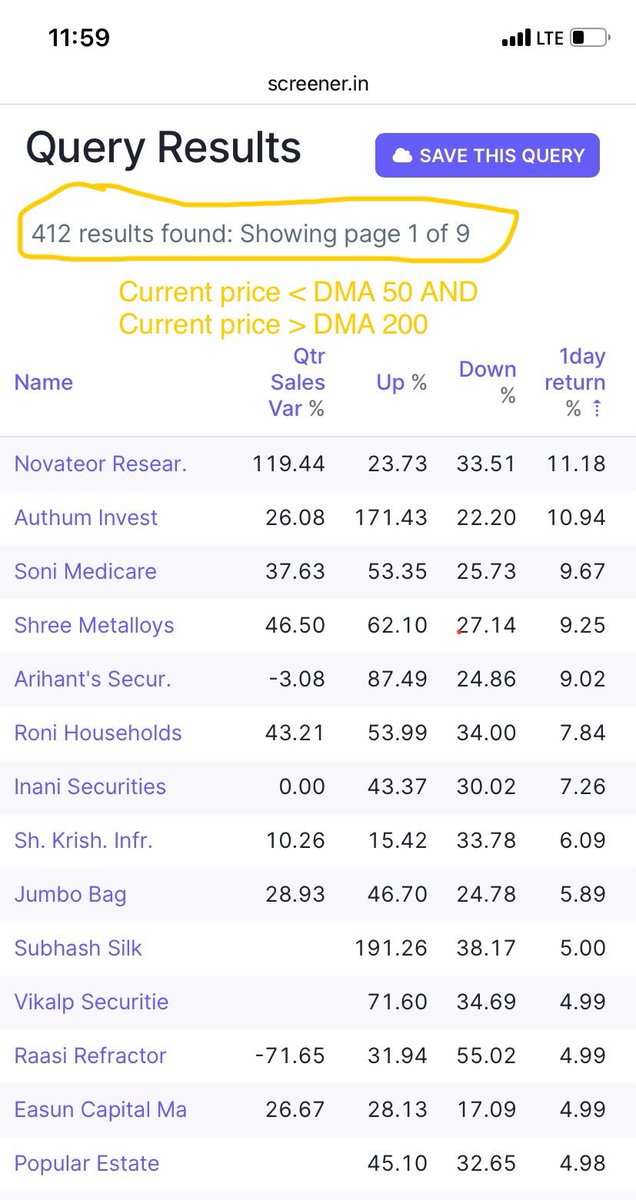Sort by Qtr Sales Var % header
The image size is (636, 1200).
pyautogui.click(x=297, y=382)
